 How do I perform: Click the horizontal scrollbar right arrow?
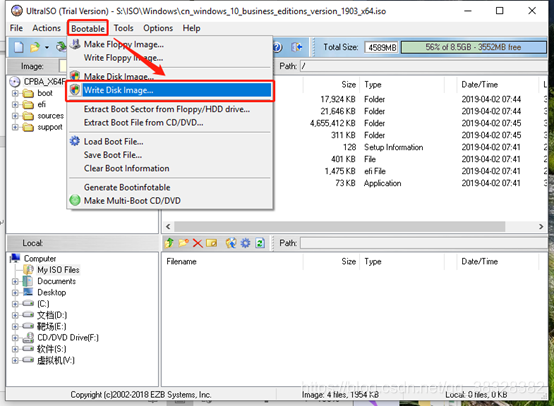tap(541, 226)
